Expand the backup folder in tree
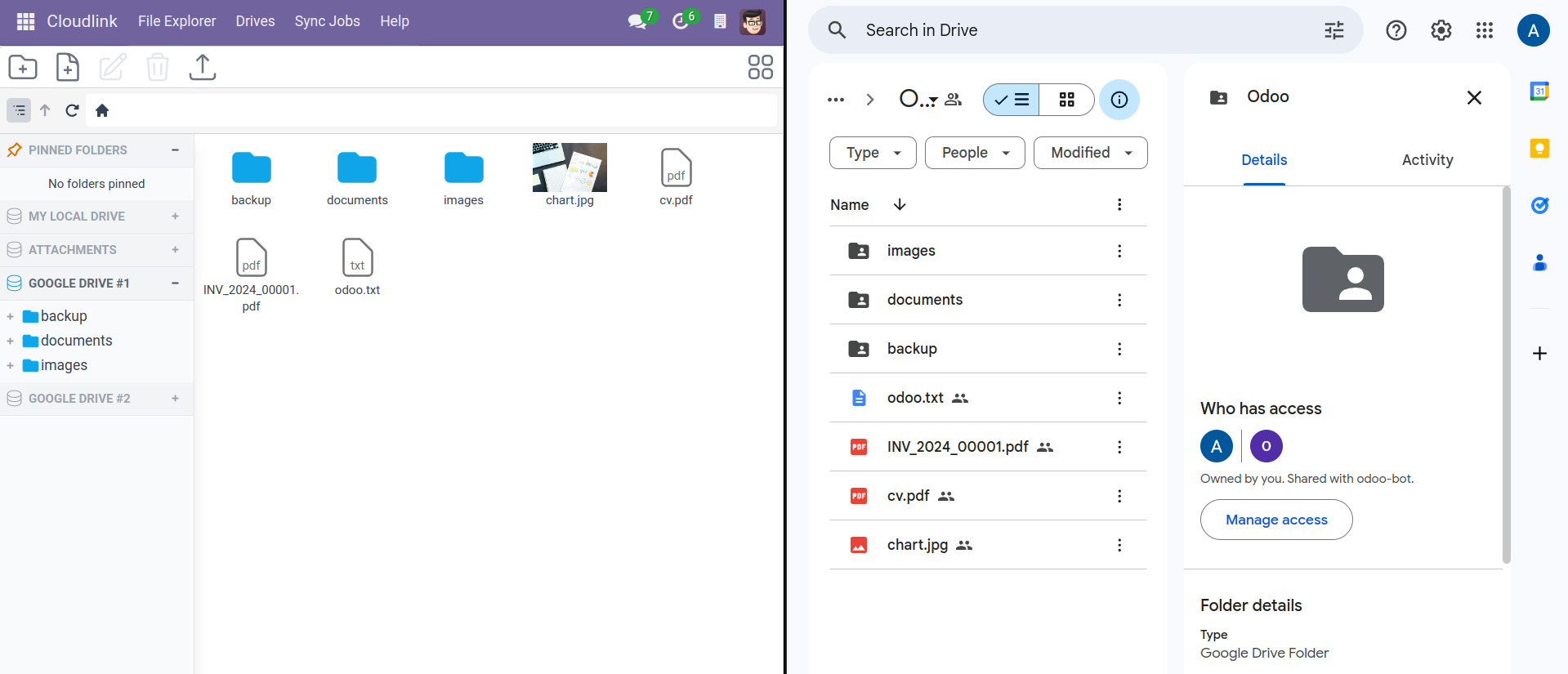1568x674 pixels. click(x=10, y=317)
